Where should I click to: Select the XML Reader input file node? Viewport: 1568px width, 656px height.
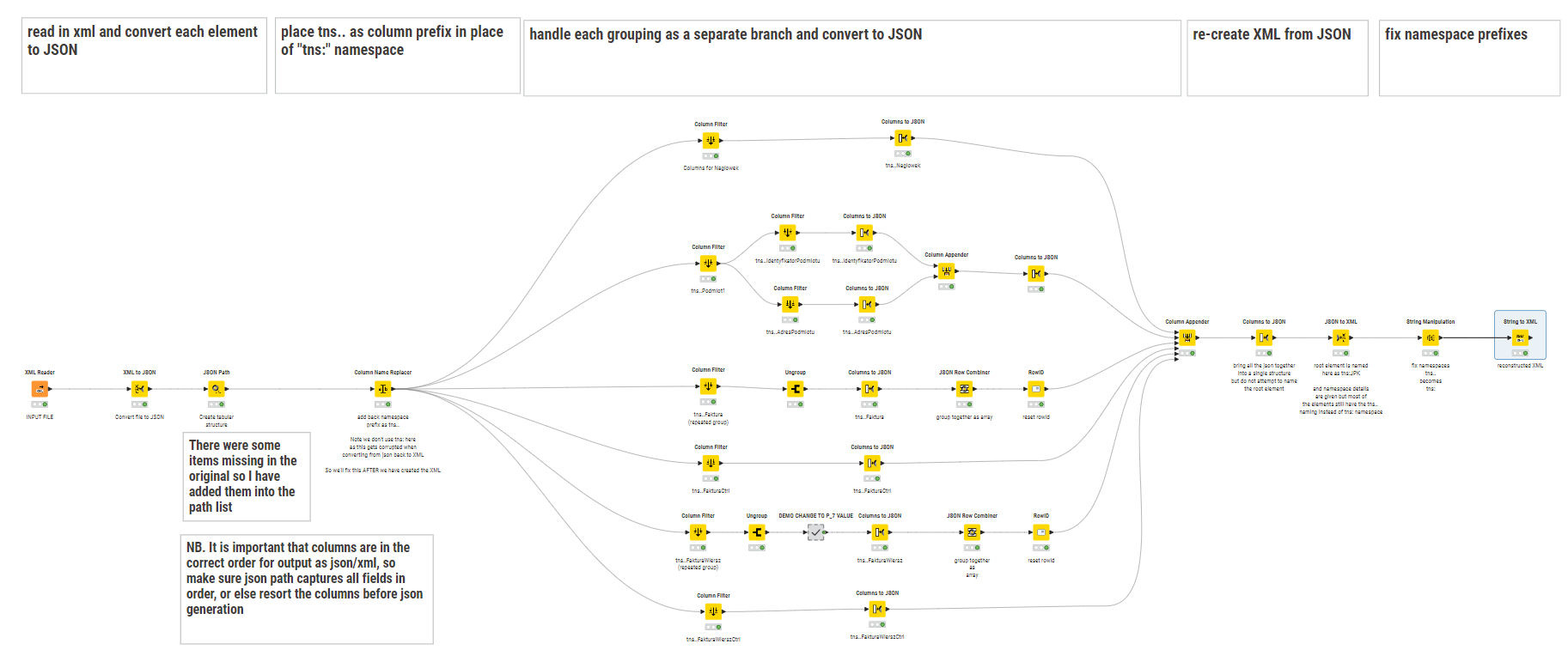40,389
